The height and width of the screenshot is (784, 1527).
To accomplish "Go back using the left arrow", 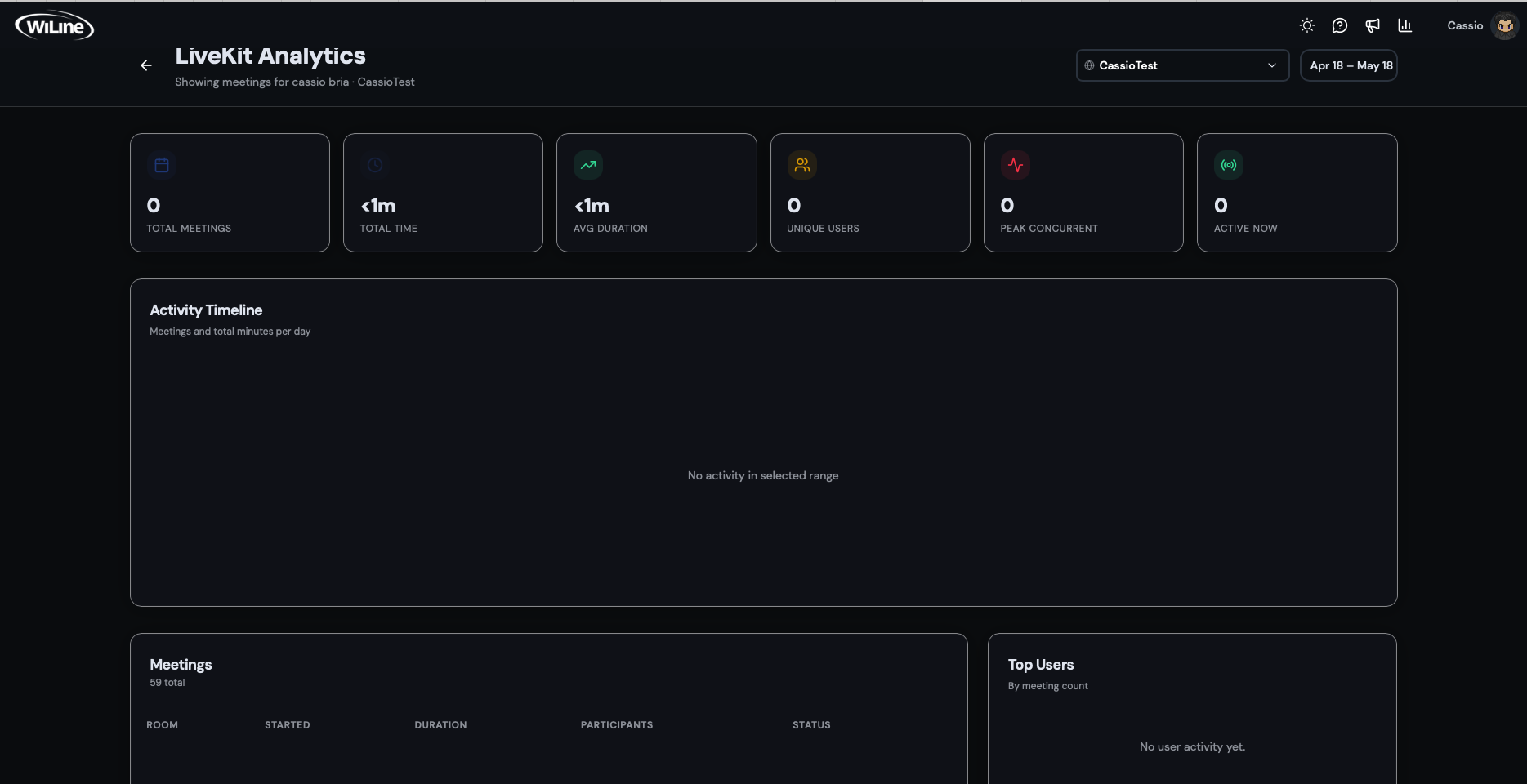I will [x=146, y=65].
